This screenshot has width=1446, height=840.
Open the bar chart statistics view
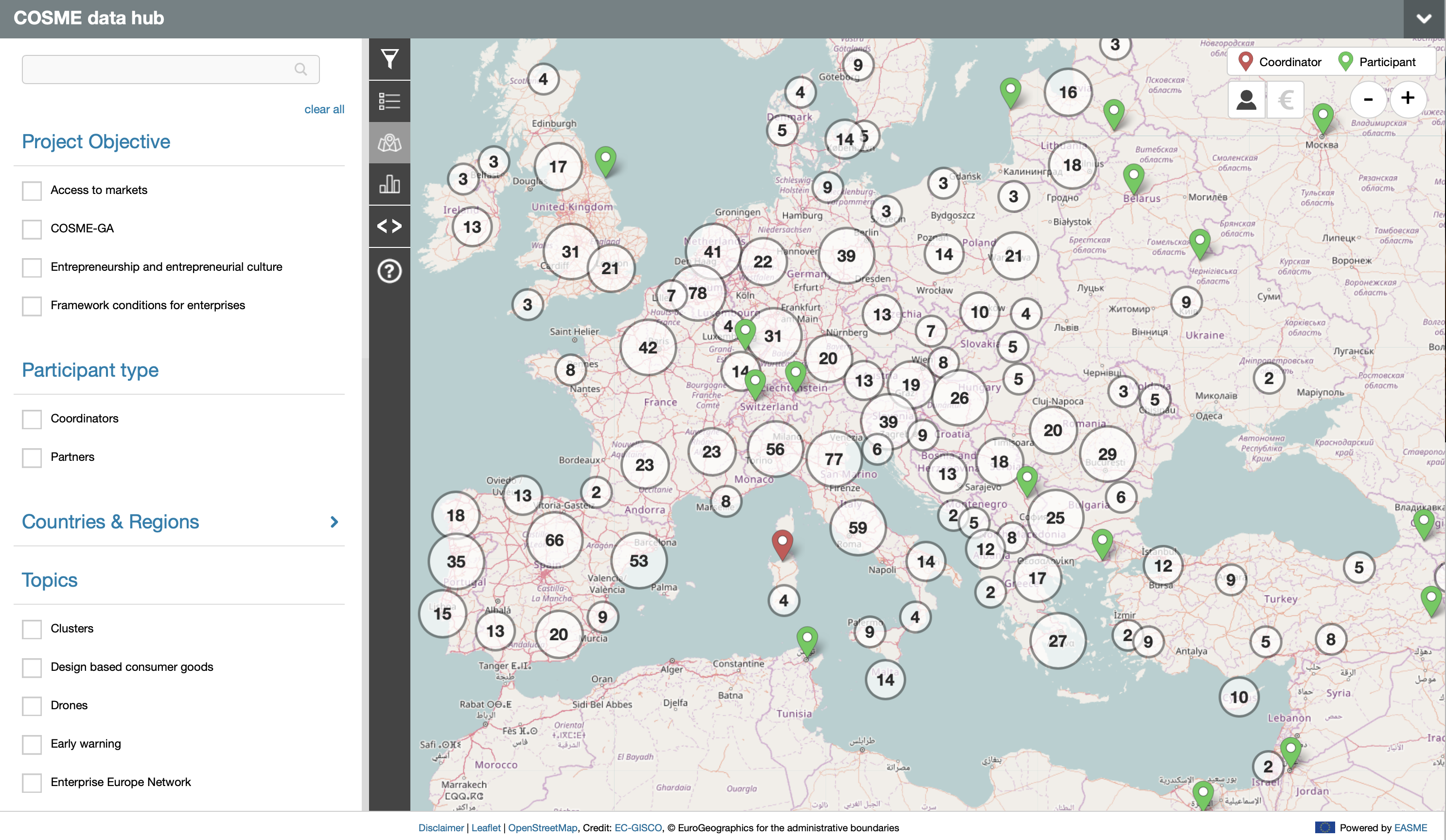coord(389,184)
